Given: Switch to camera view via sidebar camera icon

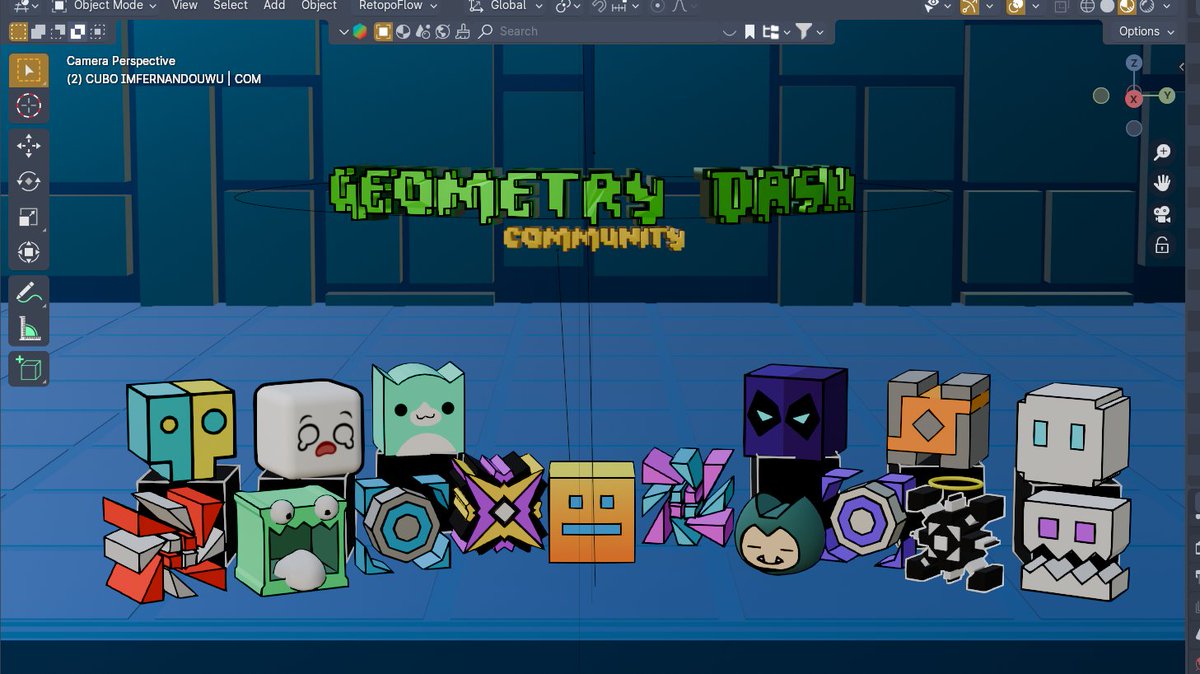Looking at the screenshot, I should 1163,214.
